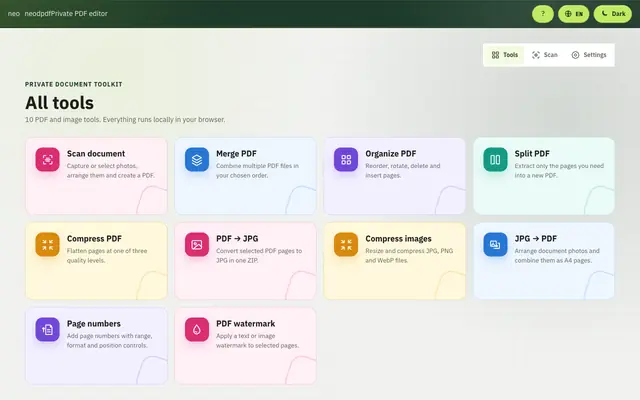Switch to Dark theme
Screen dimensions: 640x400
[x=613, y=14]
